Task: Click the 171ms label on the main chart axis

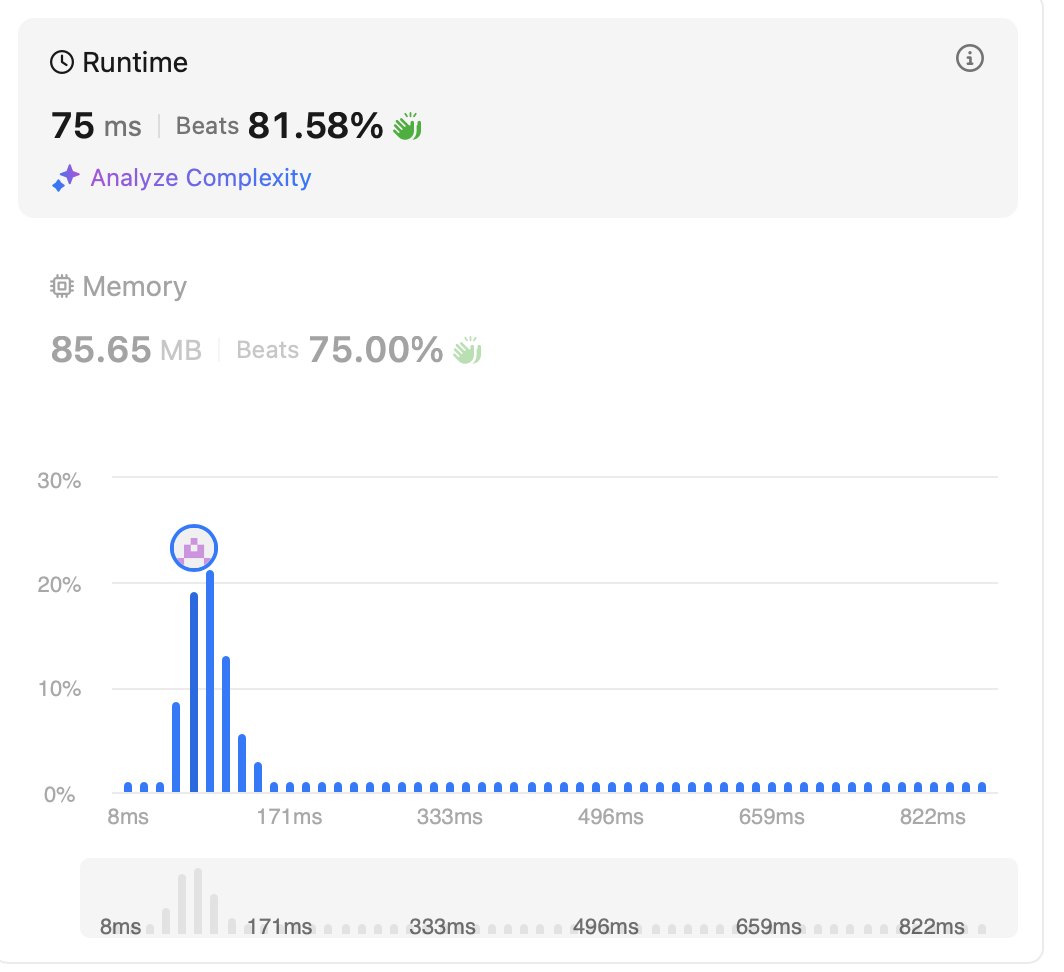Action: [289, 817]
